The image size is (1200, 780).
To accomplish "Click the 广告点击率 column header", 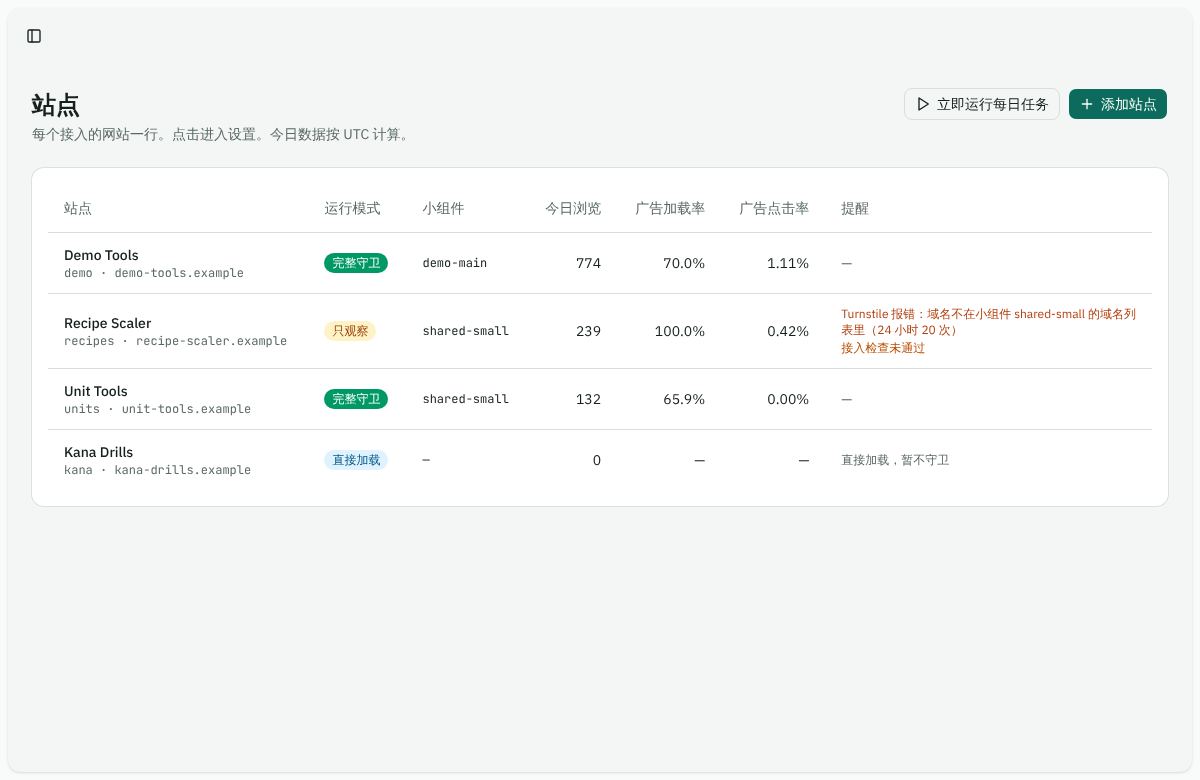I will [774, 208].
